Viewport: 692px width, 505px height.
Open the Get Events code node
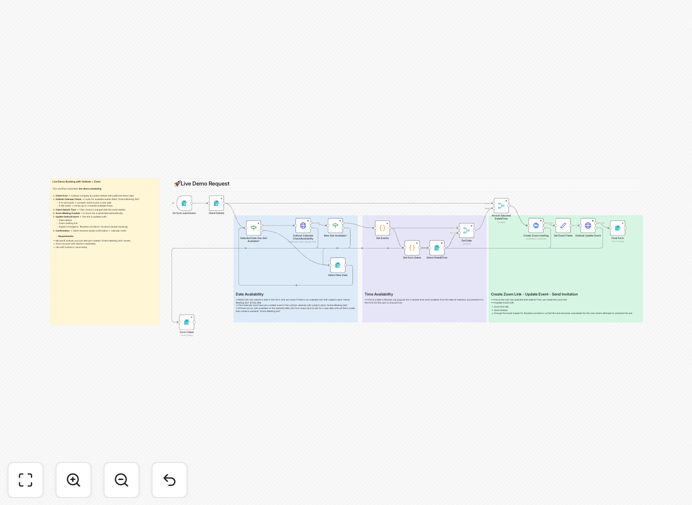point(382,228)
